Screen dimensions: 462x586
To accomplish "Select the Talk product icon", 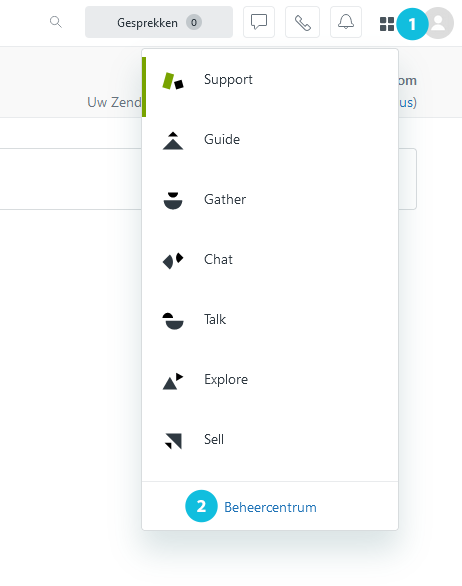I will click(x=173, y=321).
